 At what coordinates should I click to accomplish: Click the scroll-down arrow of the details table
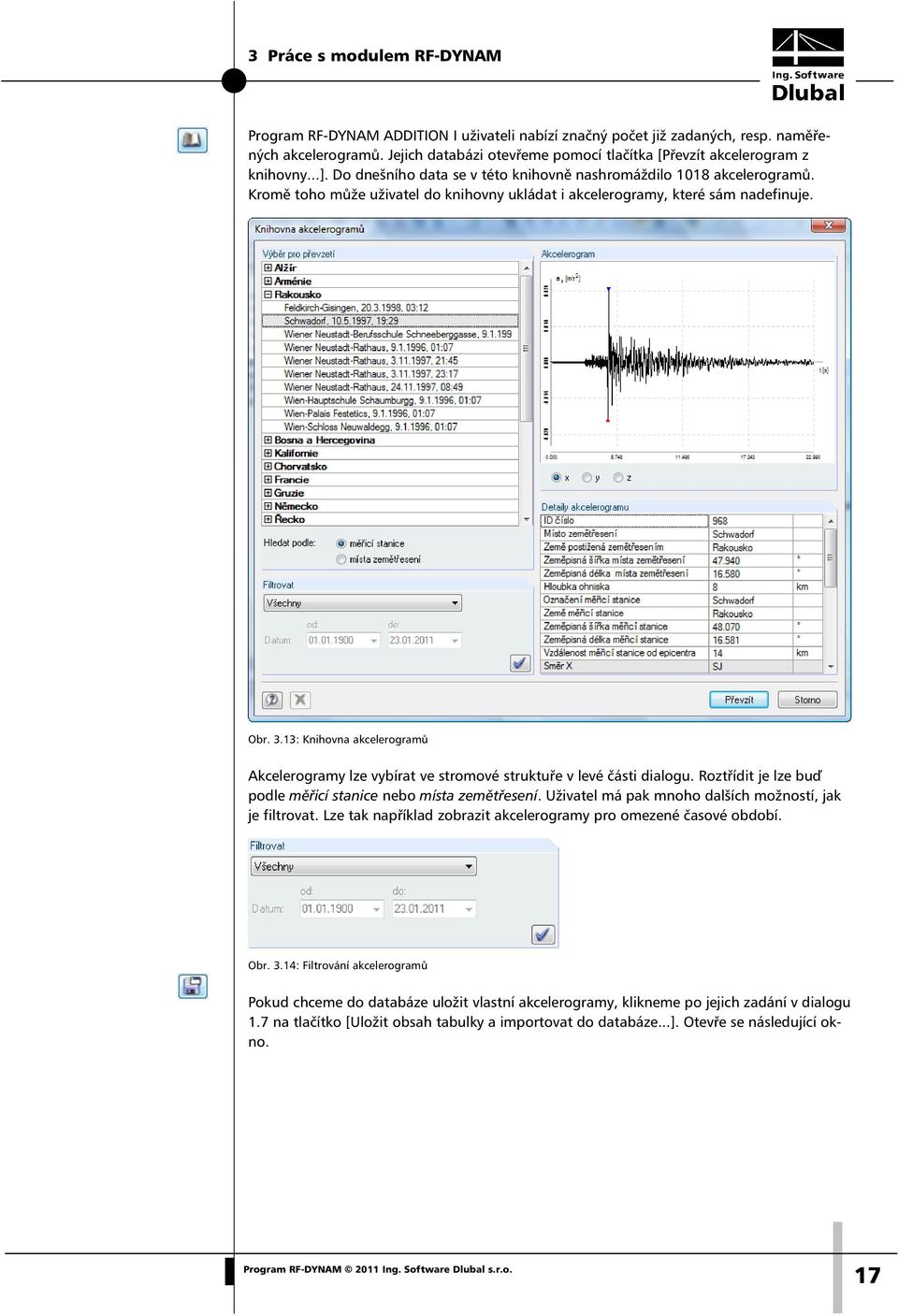pos(831,667)
